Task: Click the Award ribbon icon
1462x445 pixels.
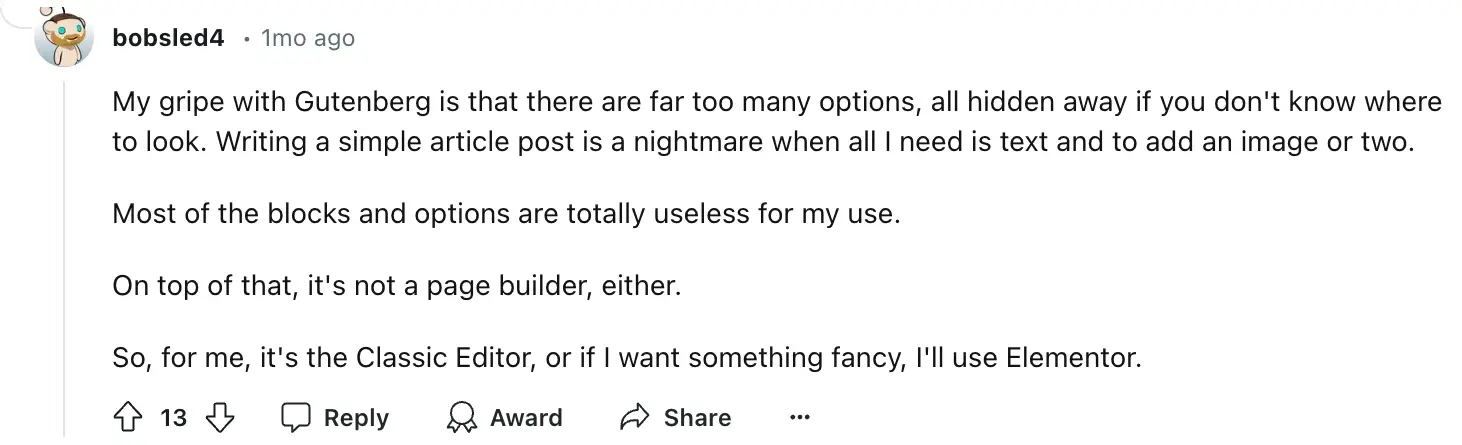Action: (x=462, y=417)
